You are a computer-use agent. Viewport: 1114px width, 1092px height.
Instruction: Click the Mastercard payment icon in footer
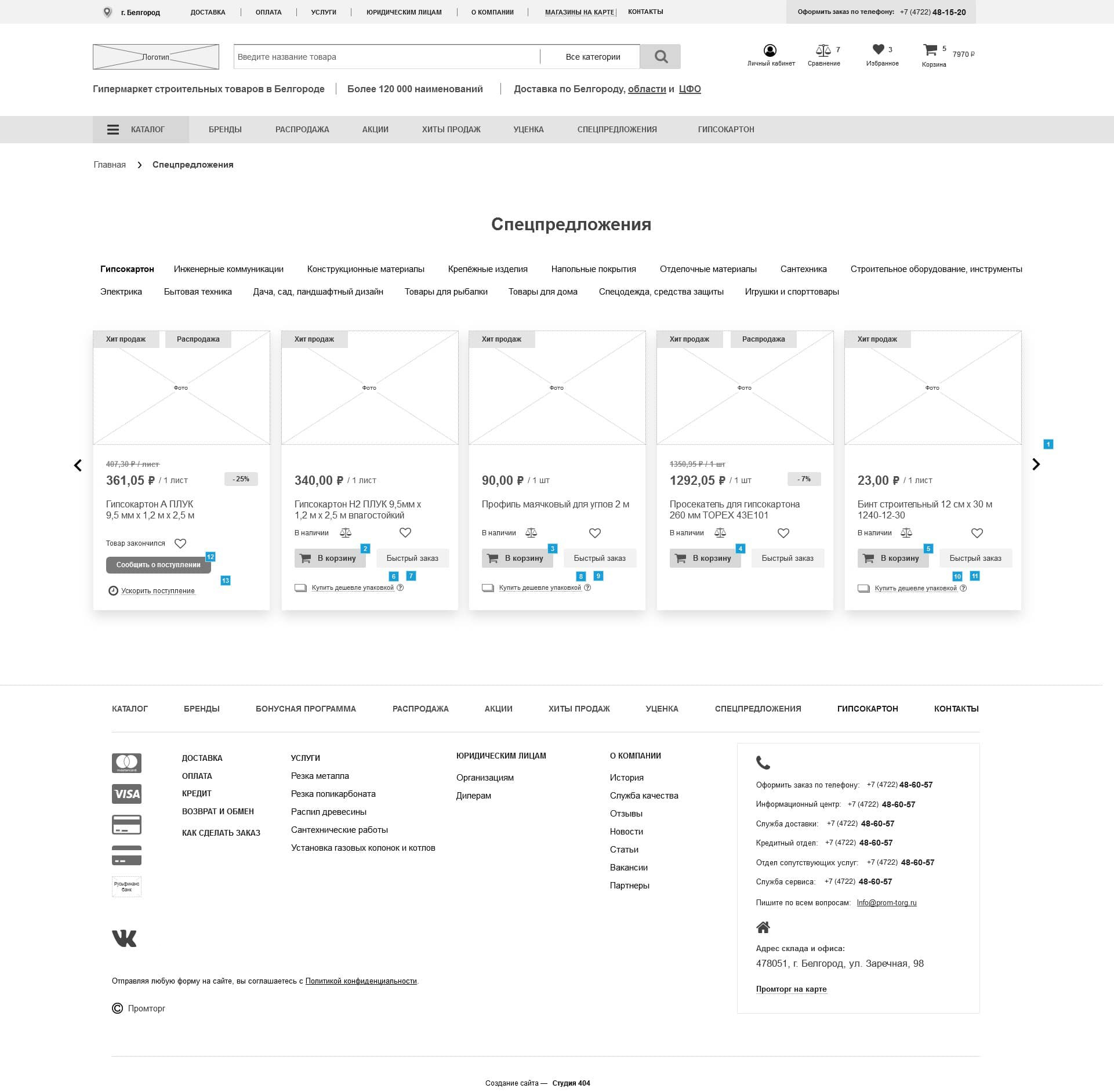[126, 763]
